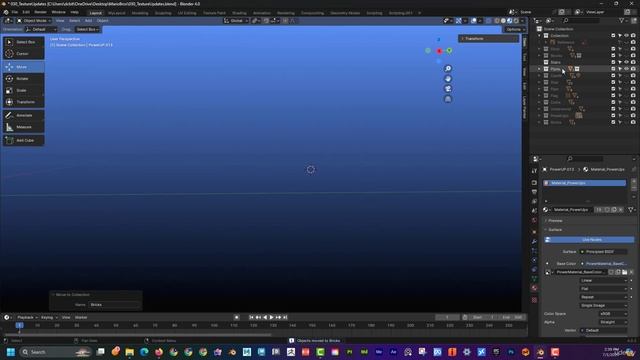Screen dimensions: 640x360
Task: Open the Material properties tab icon
Action: 534,288
